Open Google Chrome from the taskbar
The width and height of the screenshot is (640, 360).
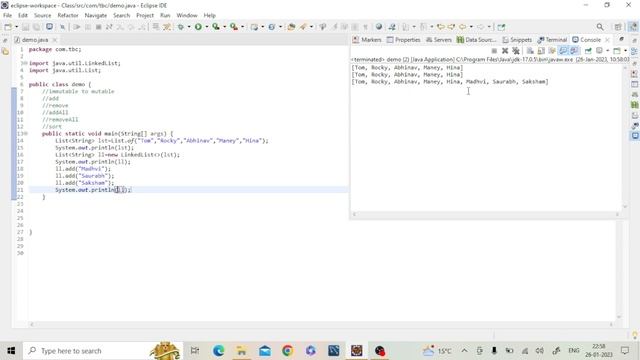click(x=287, y=351)
